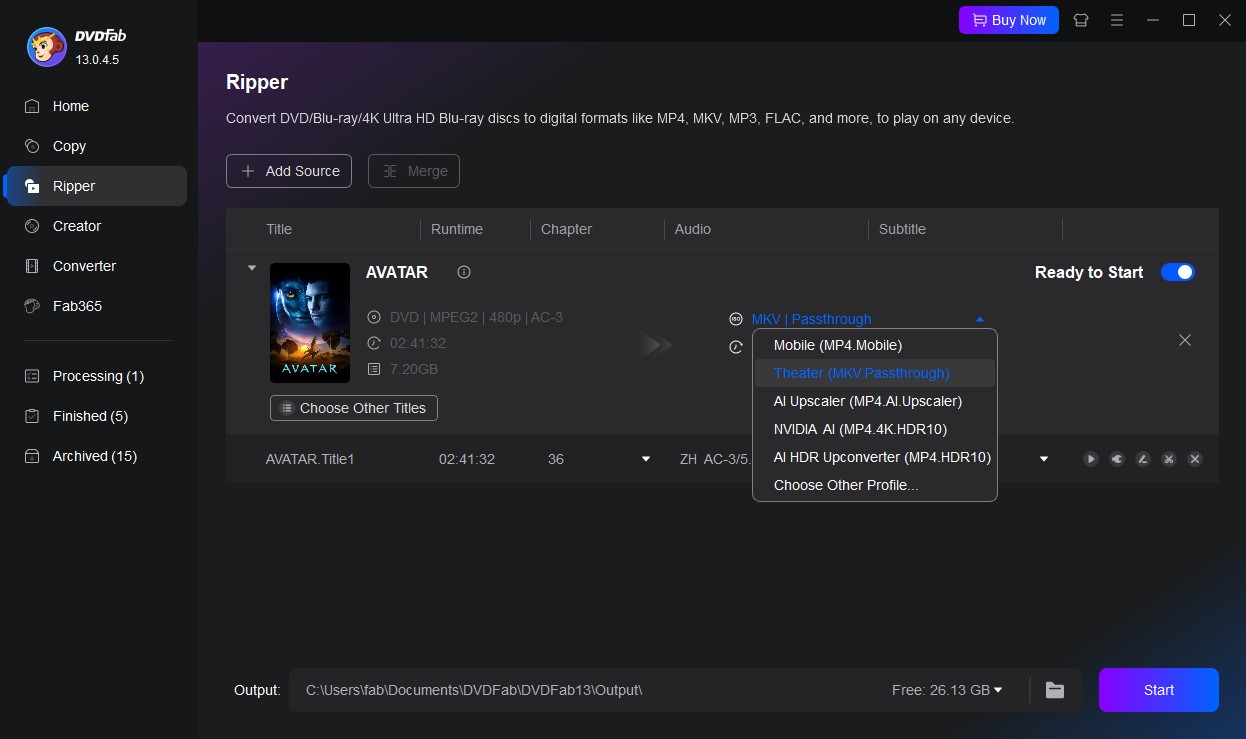Open advanced settings for AVATAR.Title1
The image size is (1246, 739).
(1117, 459)
